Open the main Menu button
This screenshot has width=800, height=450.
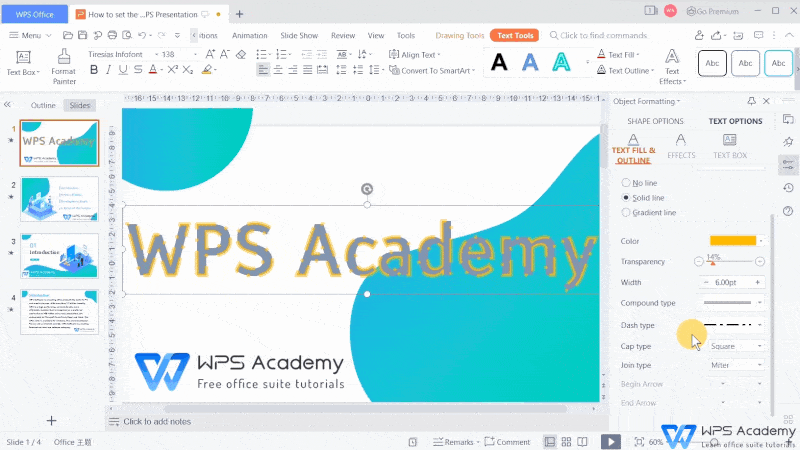click(x=30, y=35)
